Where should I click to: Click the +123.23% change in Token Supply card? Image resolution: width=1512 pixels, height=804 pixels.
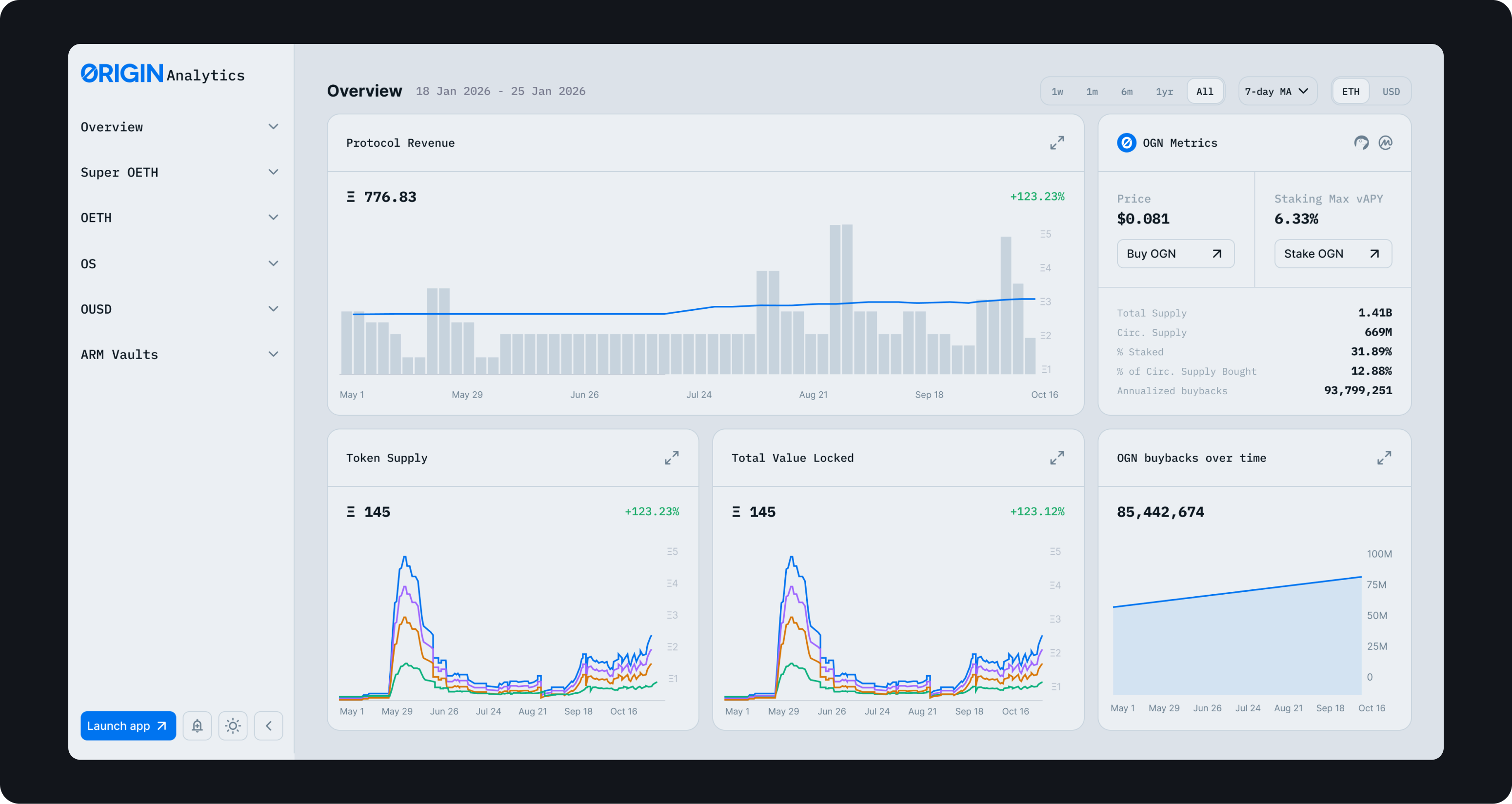[x=652, y=512]
